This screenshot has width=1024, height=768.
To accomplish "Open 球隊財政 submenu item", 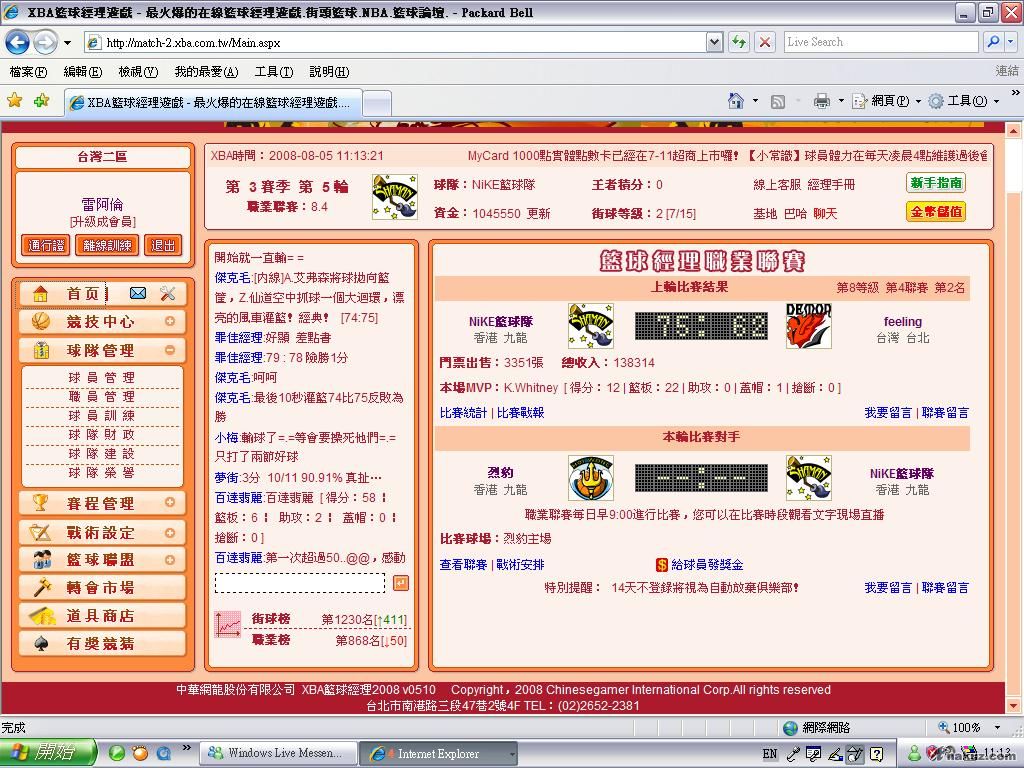I will pyautogui.click(x=102, y=434).
